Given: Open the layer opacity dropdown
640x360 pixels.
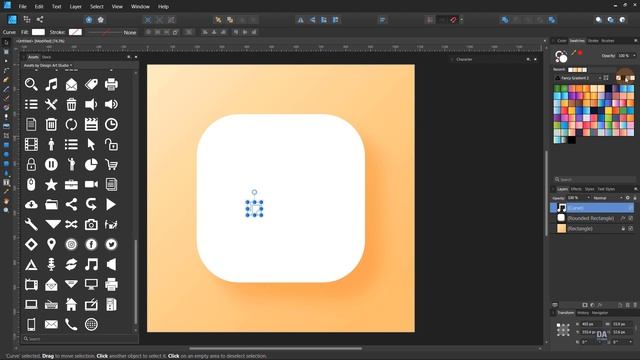Looking at the screenshot, I should [588, 198].
